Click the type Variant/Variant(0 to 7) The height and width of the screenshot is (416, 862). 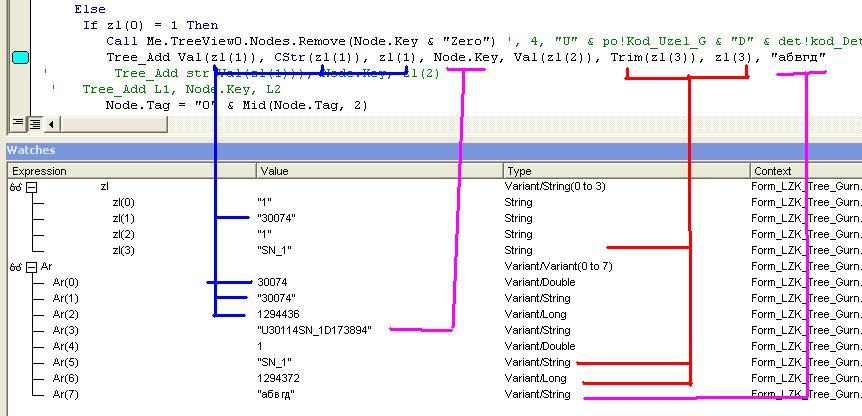pos(558,266)
